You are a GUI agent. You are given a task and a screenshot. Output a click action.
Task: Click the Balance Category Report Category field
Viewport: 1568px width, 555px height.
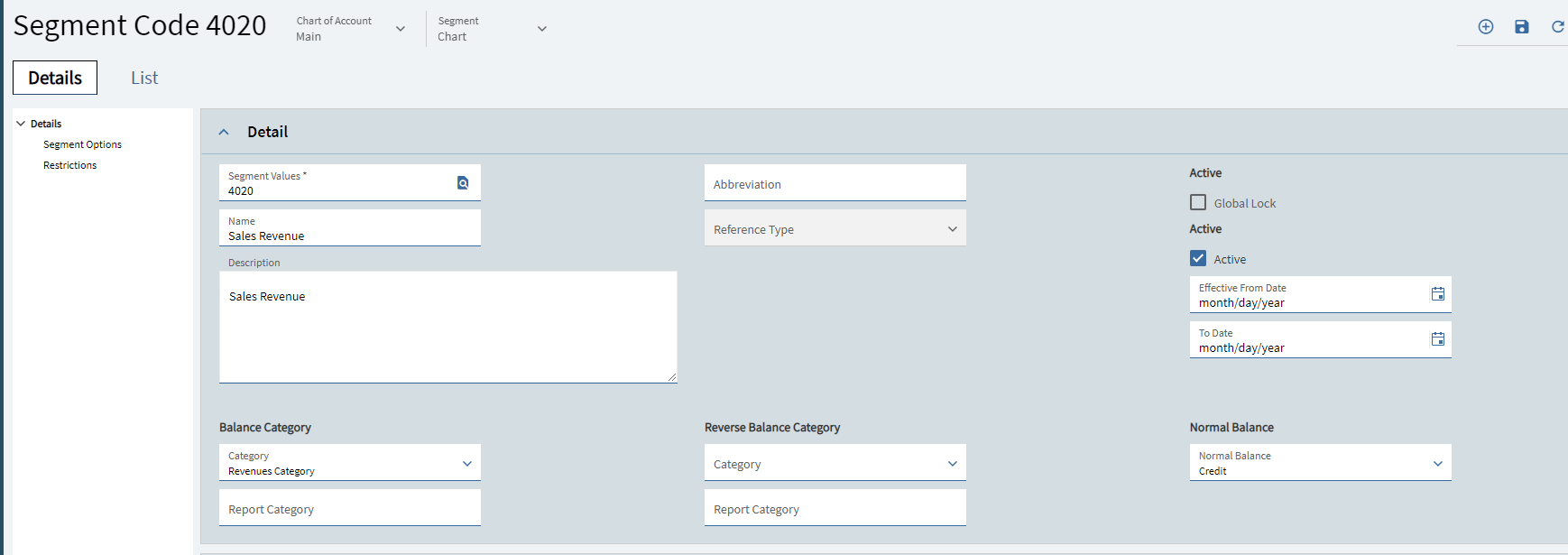coord(350,508)
